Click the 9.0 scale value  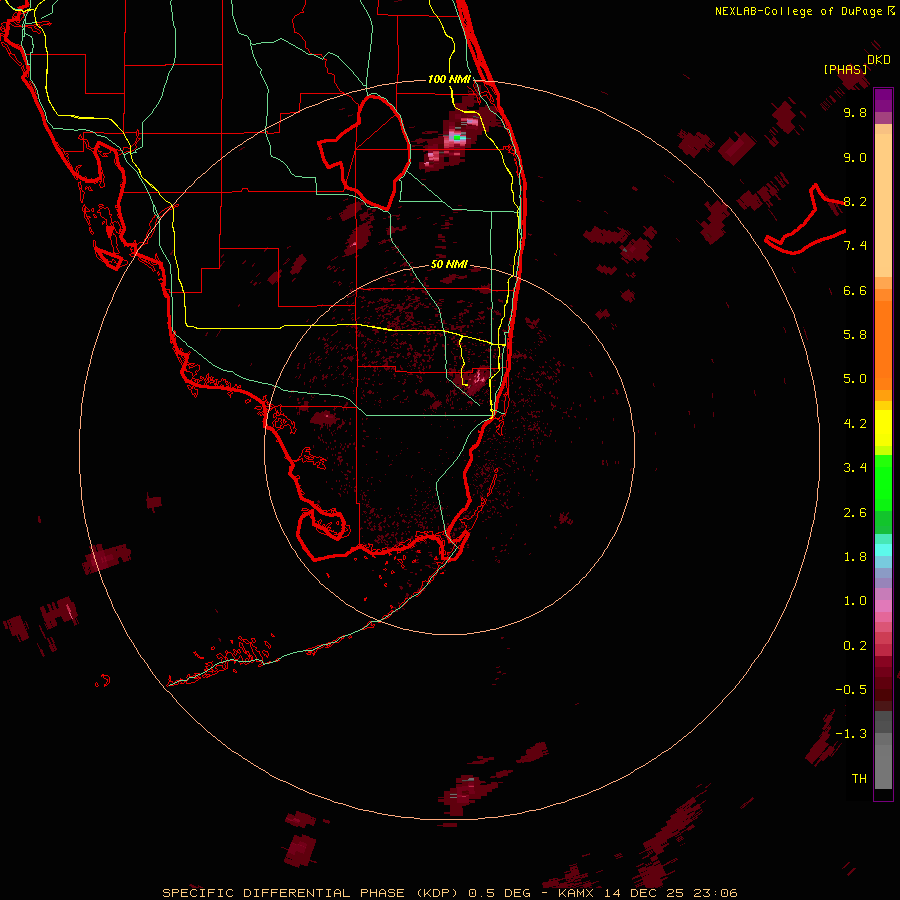point(855,157)
